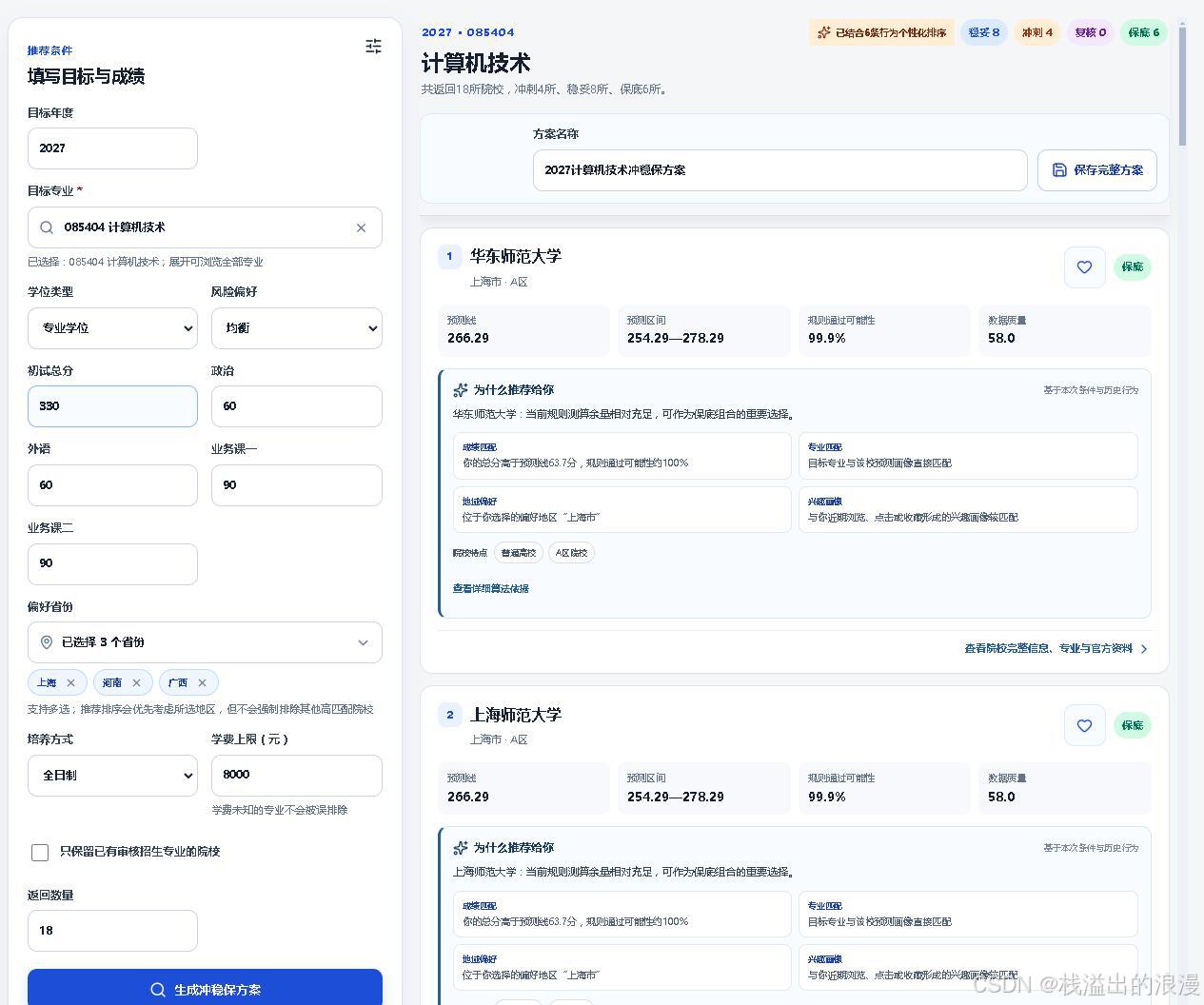This screenshot has height=1005, width=1204.
Task: Filter by 冲刺 4 badge
Action: 1037,32
